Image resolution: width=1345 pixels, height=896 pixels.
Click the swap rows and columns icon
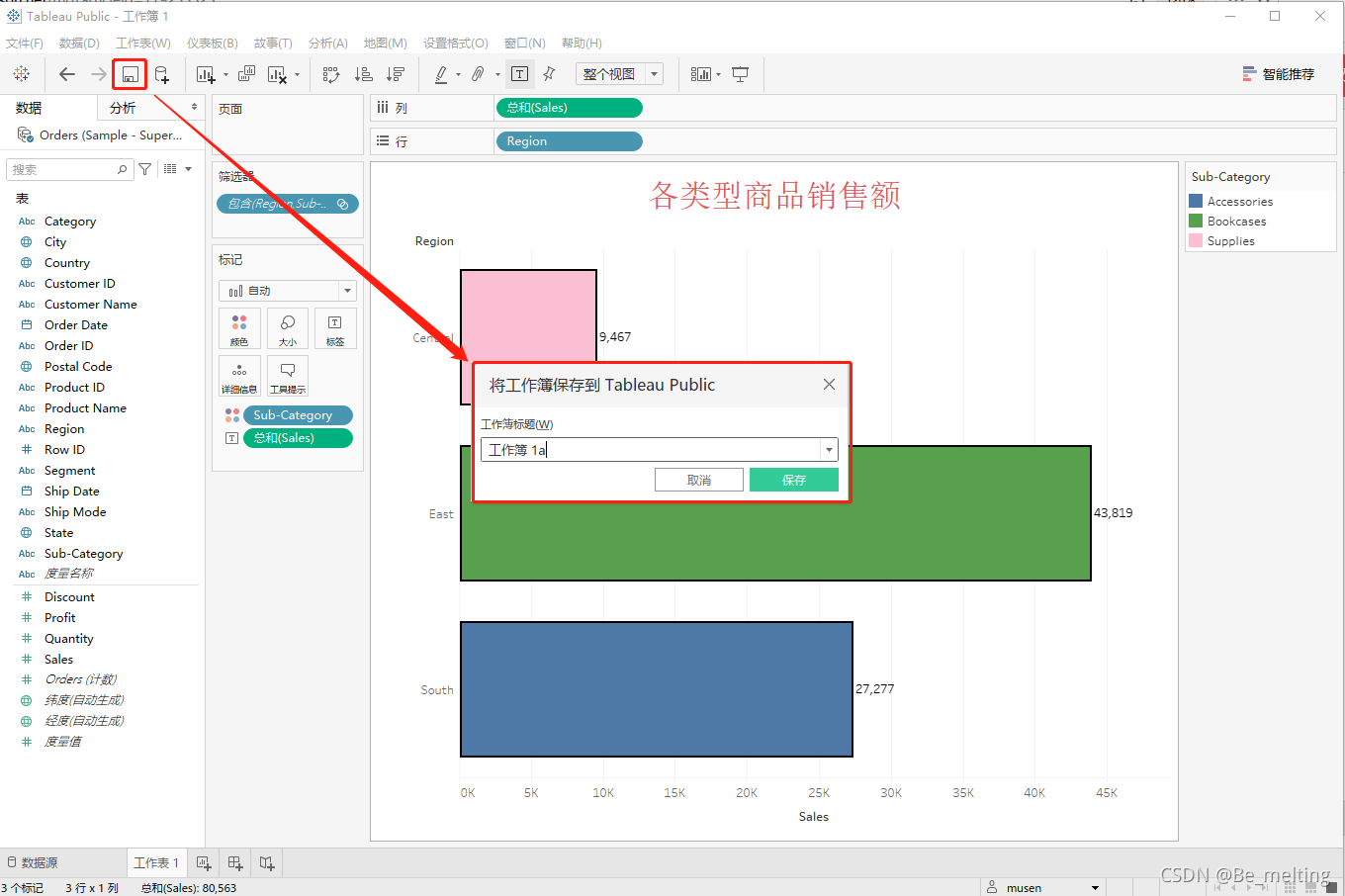[x=331, y=74]
